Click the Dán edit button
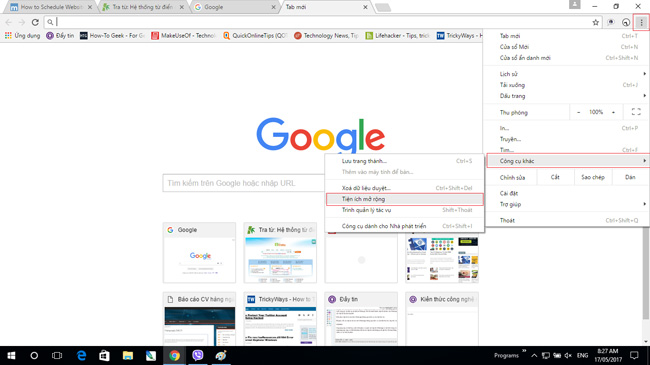650x365 pixels. coord(630,177)
